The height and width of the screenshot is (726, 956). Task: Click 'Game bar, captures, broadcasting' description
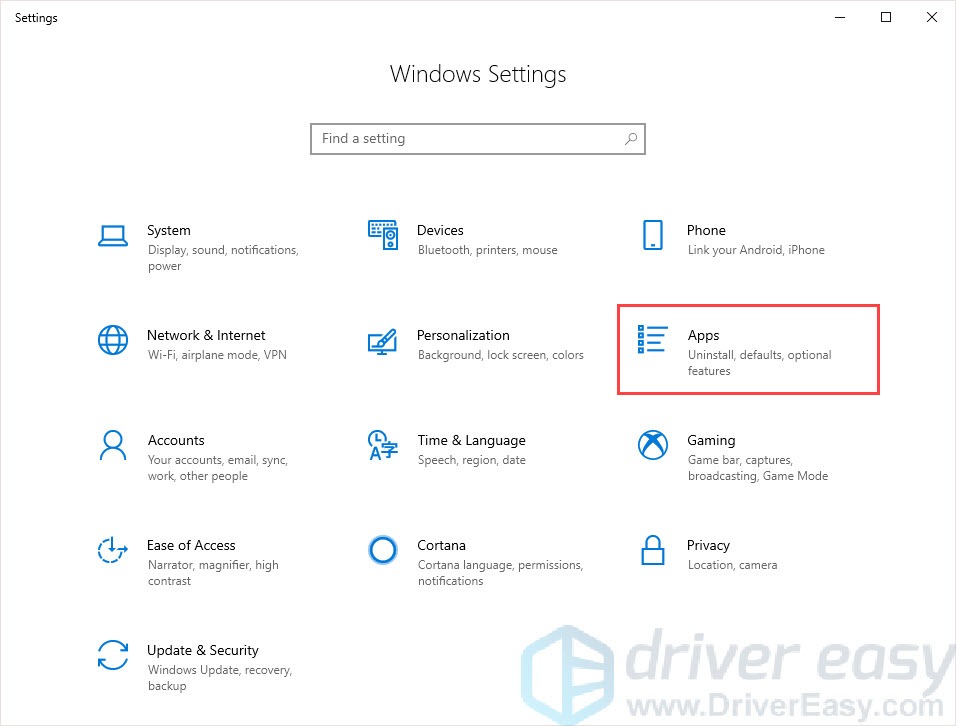(758, 468)
